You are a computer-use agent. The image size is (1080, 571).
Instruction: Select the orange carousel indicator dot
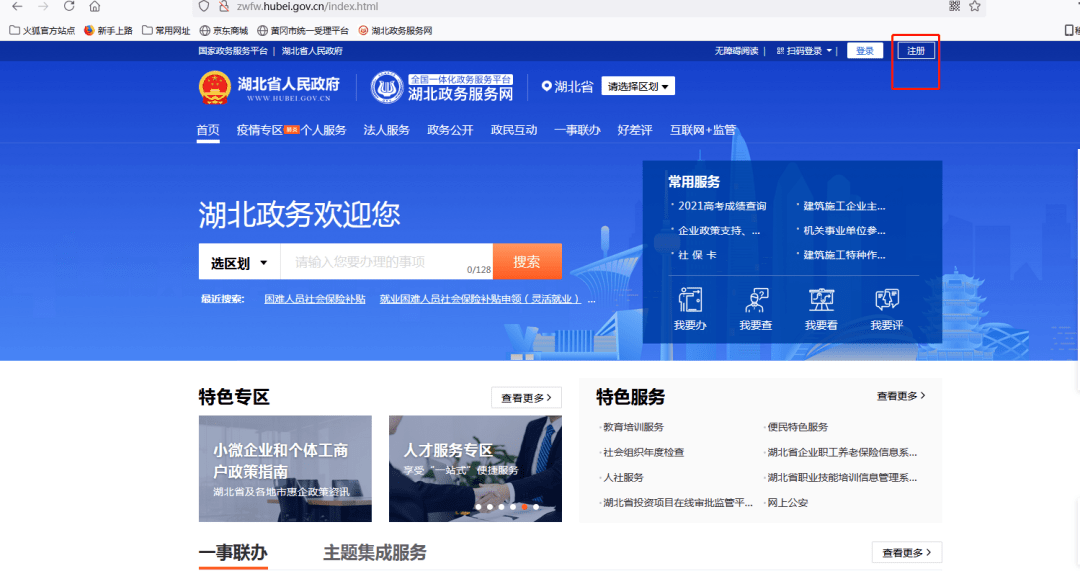pos(524,507)
